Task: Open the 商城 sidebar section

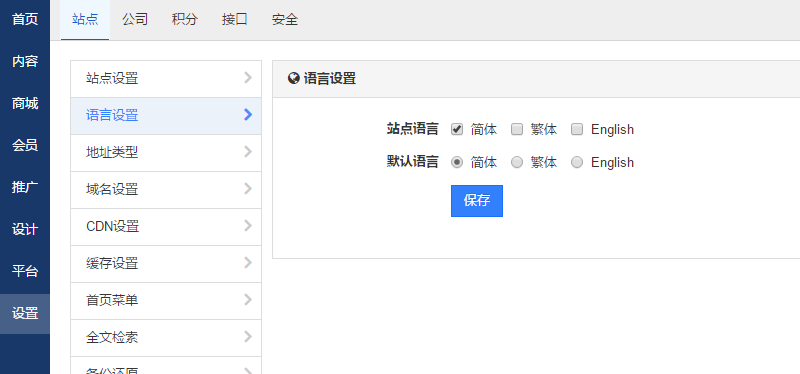Action: [25, 104]
